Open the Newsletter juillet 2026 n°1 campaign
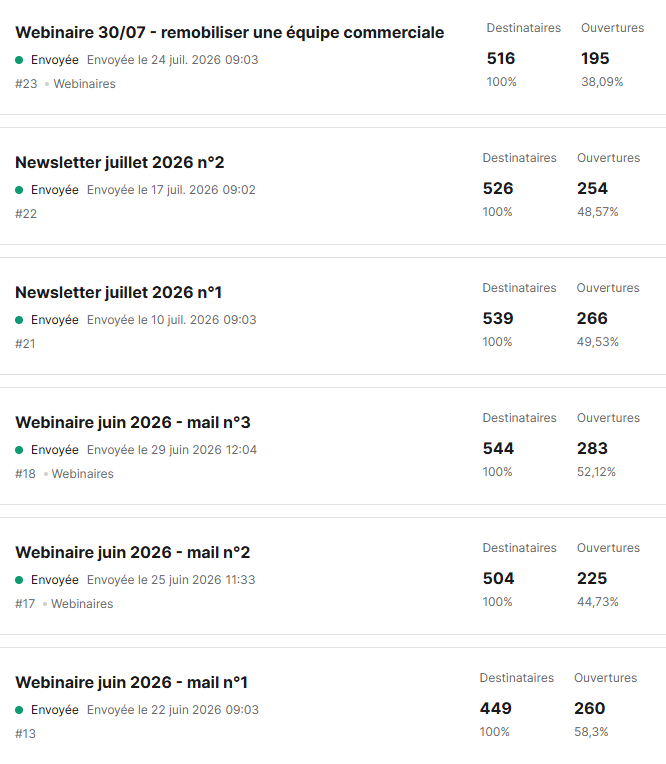The height and width of the screenshot is (764, 666). tap(118, 292)
